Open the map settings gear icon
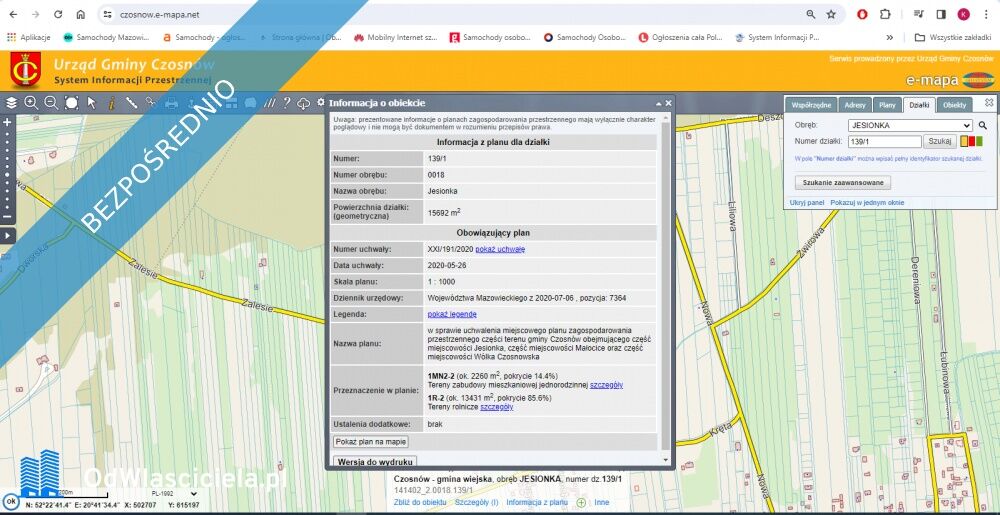 [320, 103]
